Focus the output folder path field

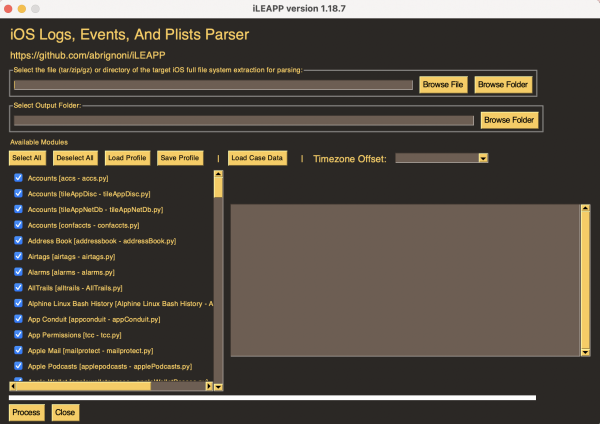tap(244, 121)
